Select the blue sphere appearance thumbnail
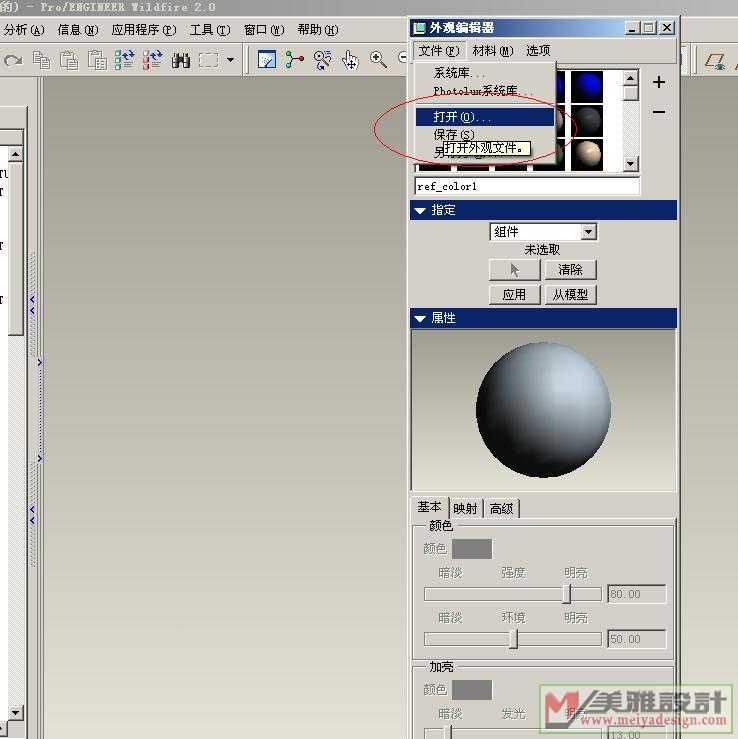This screenshot has height=739, width=738. click(587, 86)
